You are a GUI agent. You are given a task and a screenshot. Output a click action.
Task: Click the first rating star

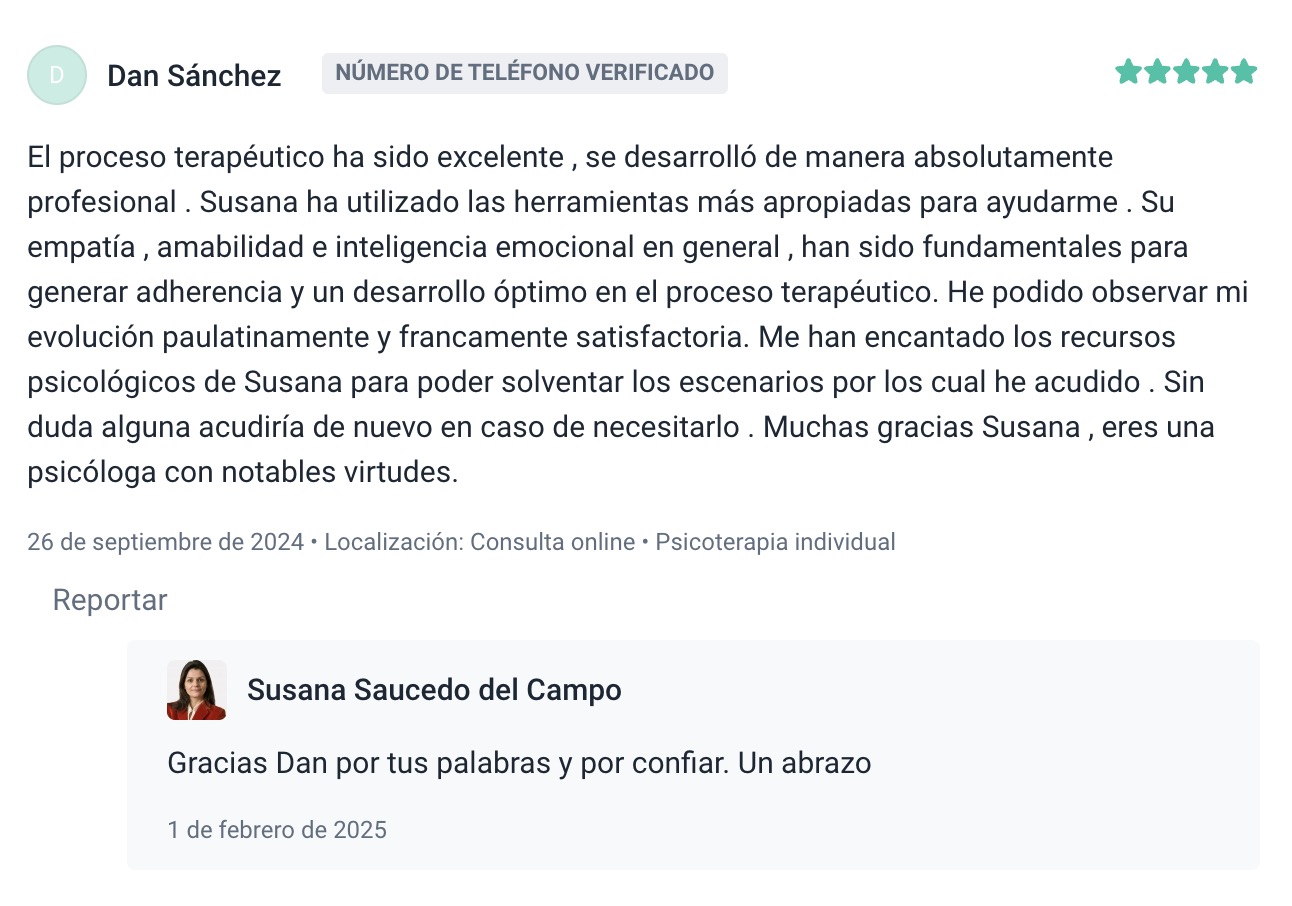[x=1128, y=72]
